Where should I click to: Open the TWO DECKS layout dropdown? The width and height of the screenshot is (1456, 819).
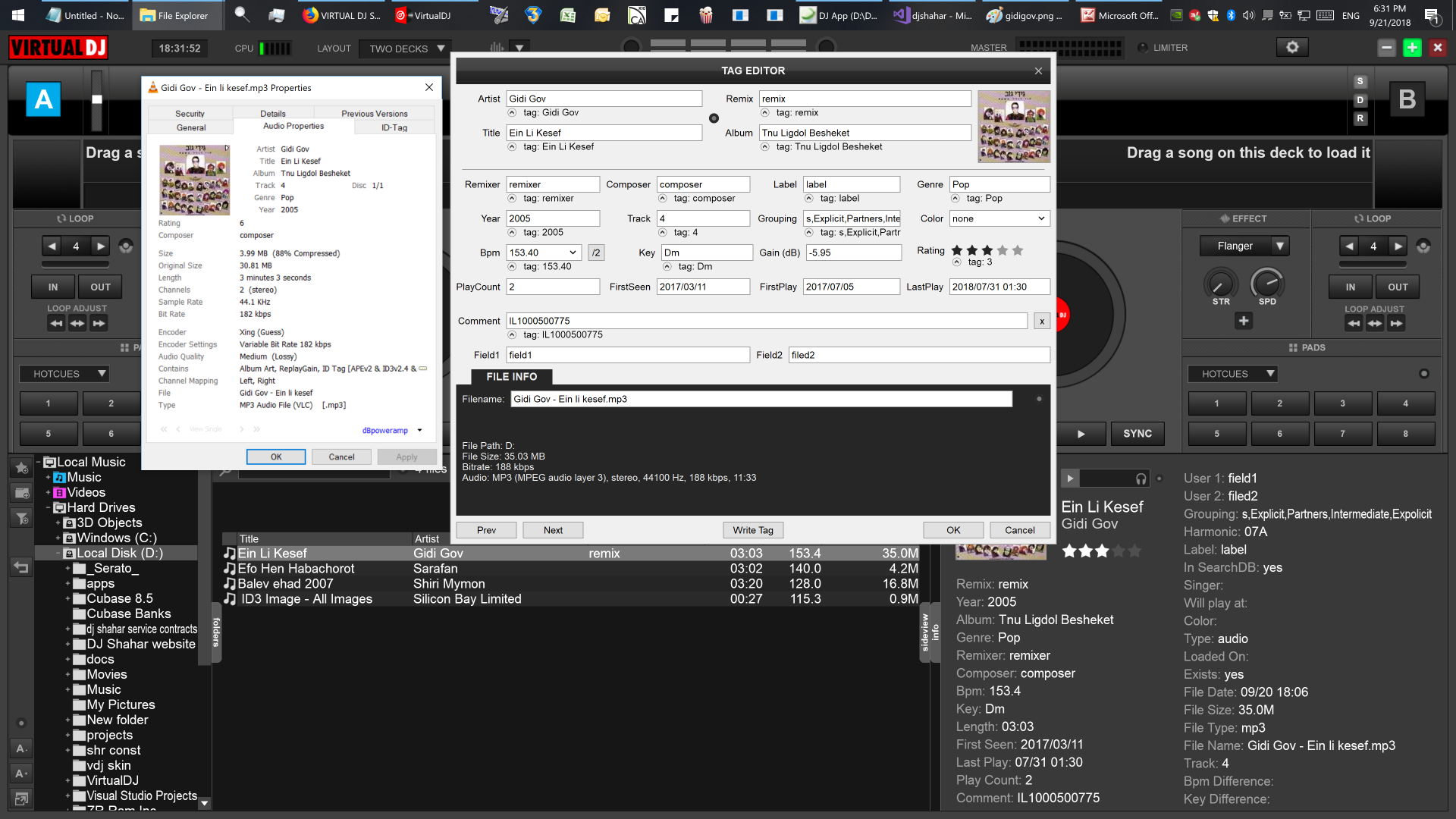pyautogui.click(x=406, y=49)
